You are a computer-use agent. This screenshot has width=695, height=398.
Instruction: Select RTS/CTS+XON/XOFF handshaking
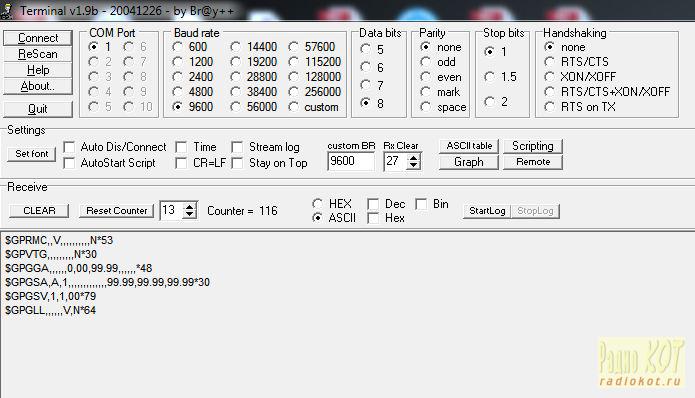[550, 92]
